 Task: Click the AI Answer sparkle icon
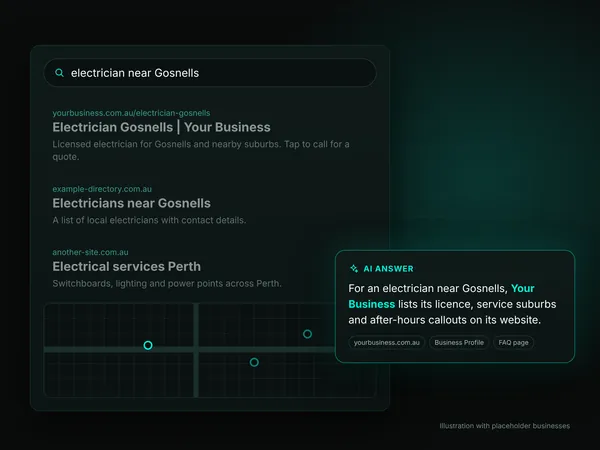(354, 269)
